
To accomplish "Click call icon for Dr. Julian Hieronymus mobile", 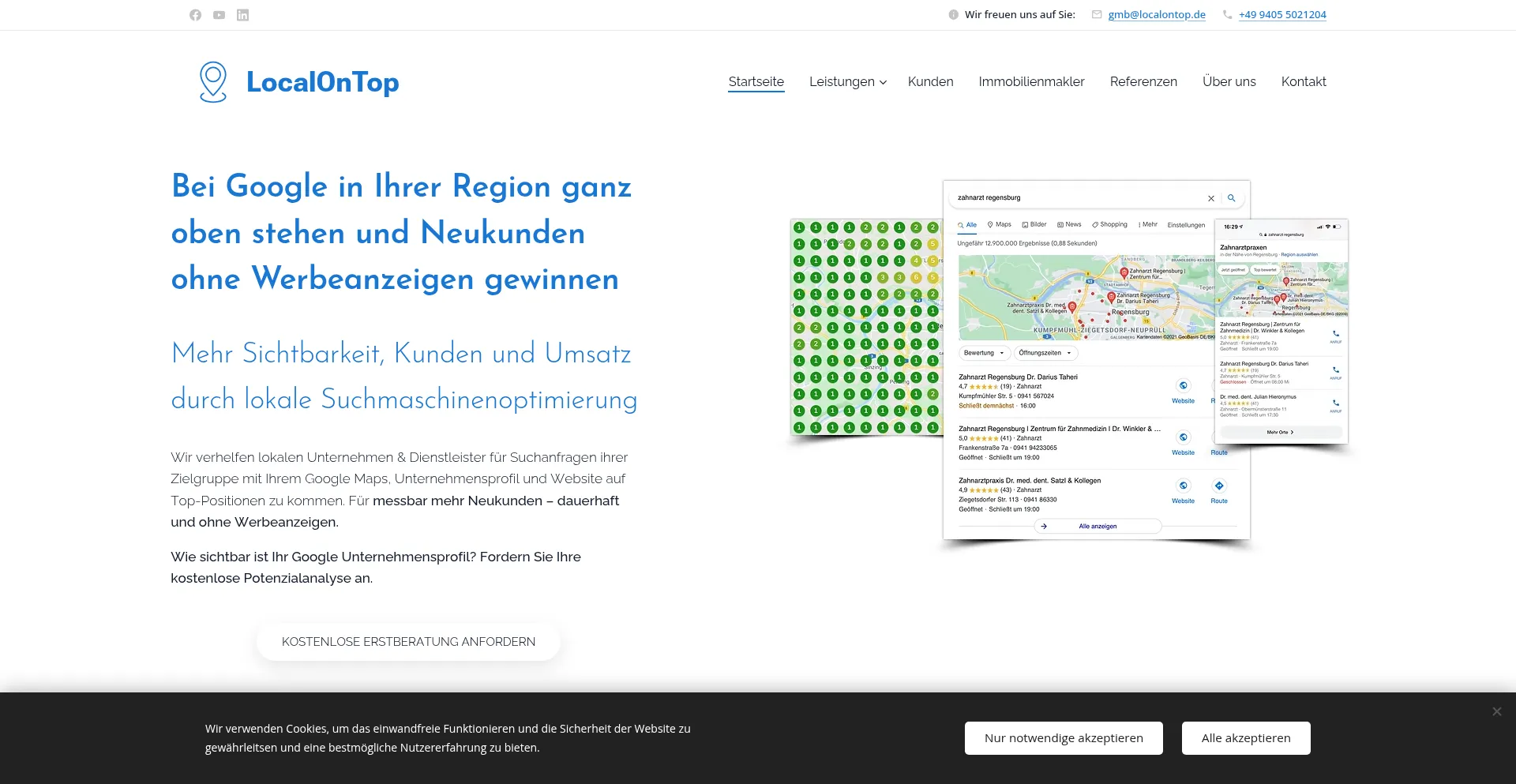I will (x=1335, y=403).
